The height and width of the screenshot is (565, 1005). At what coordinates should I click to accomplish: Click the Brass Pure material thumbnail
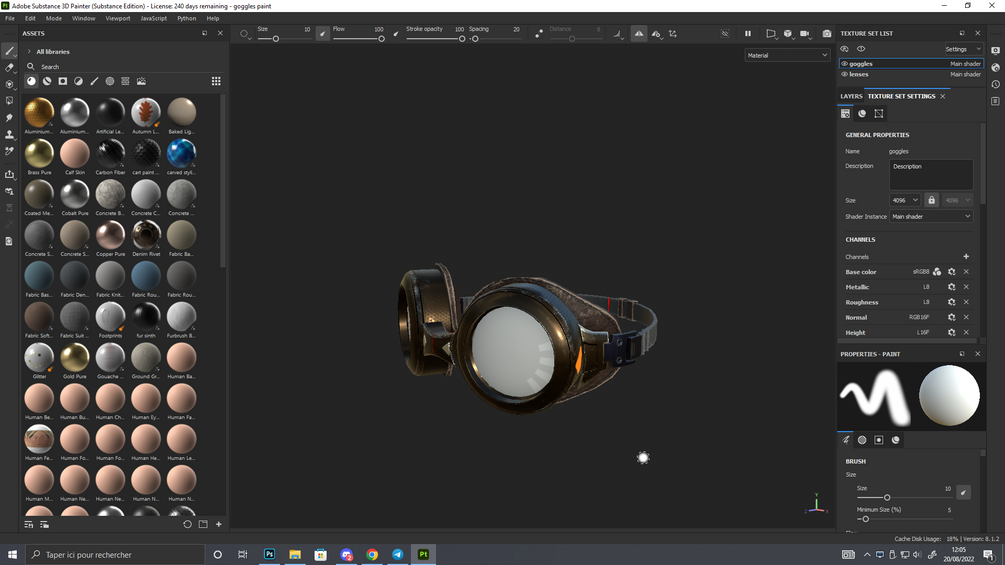pos(39,153)
